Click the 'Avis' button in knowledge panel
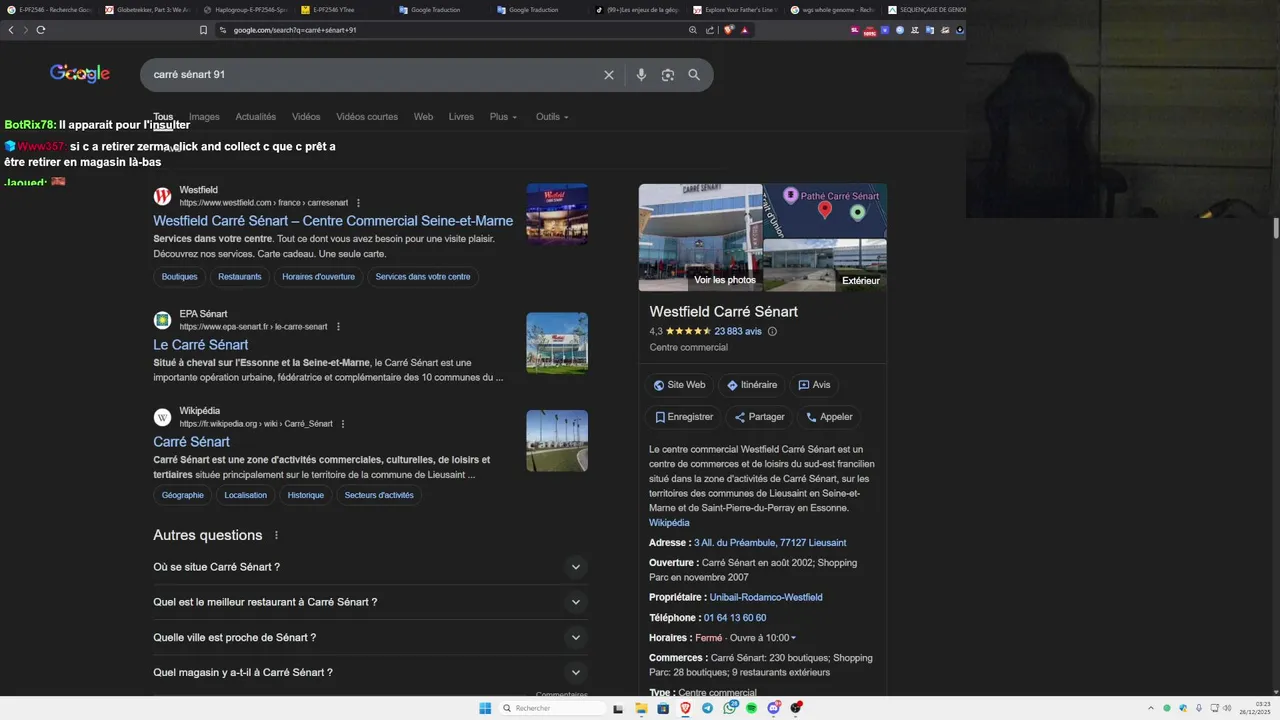The height and width of the screenshot is (720, 1280). [x=815, y=385]
